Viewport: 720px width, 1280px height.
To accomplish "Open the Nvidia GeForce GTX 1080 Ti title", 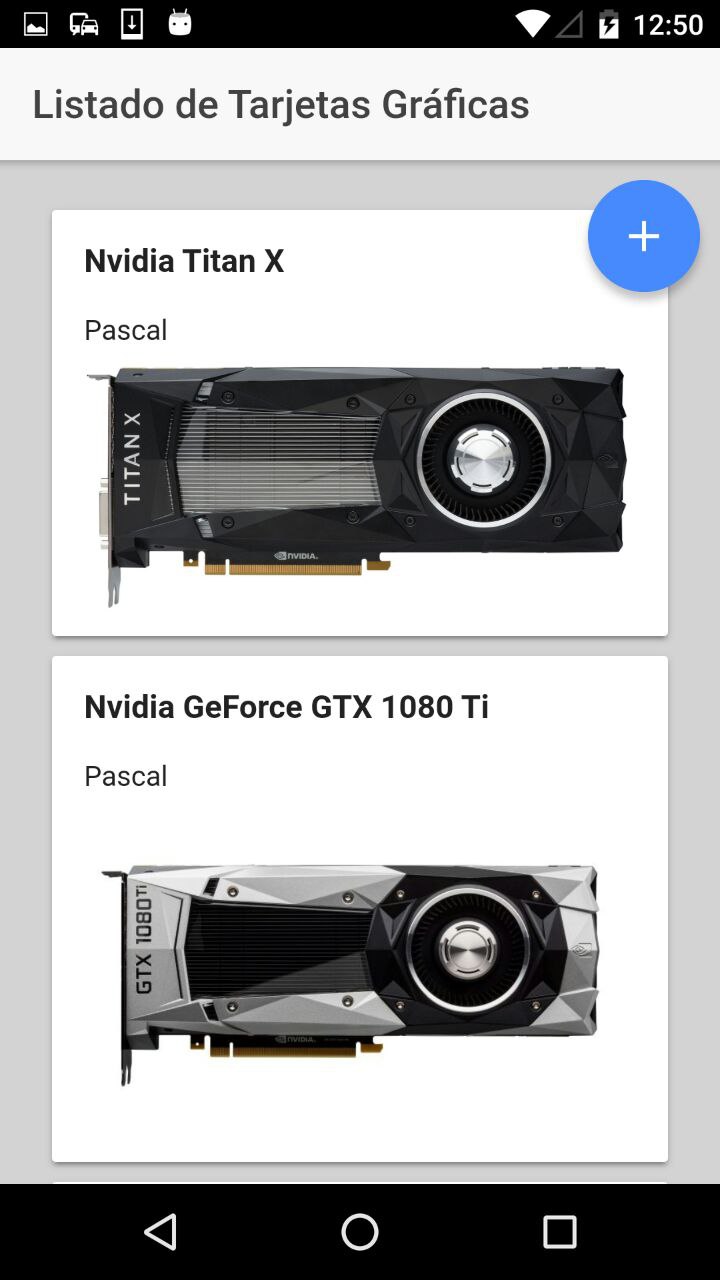I will [x=286, y=707].
